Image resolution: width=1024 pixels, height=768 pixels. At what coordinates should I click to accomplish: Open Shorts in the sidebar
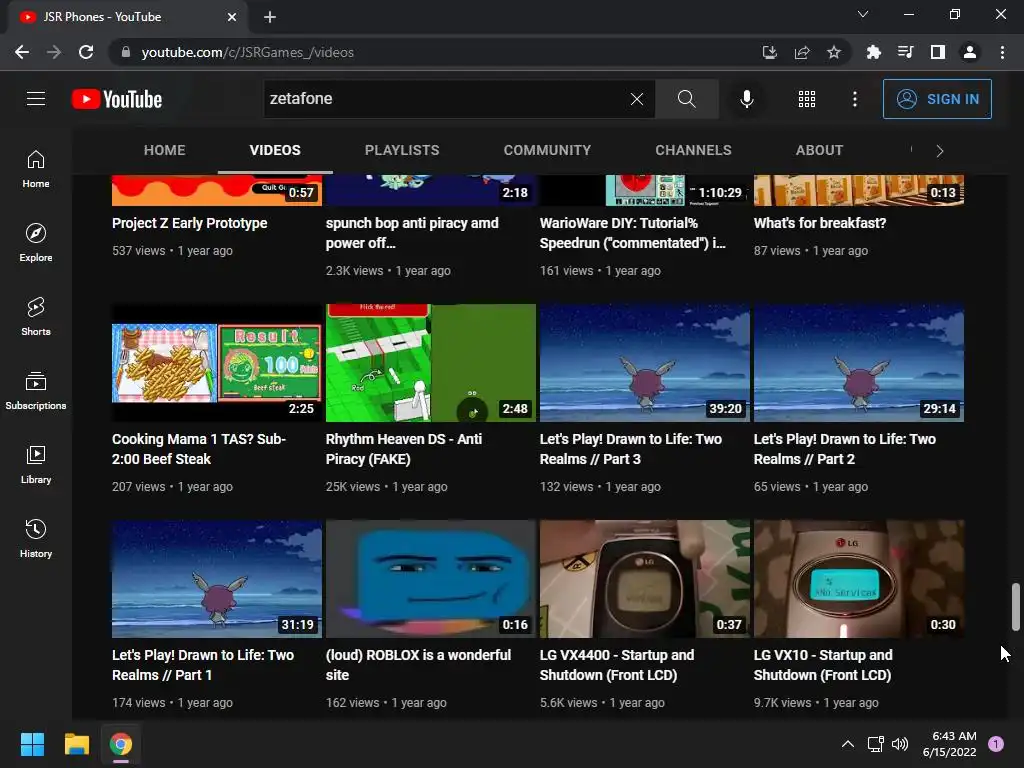pos(36,317)
